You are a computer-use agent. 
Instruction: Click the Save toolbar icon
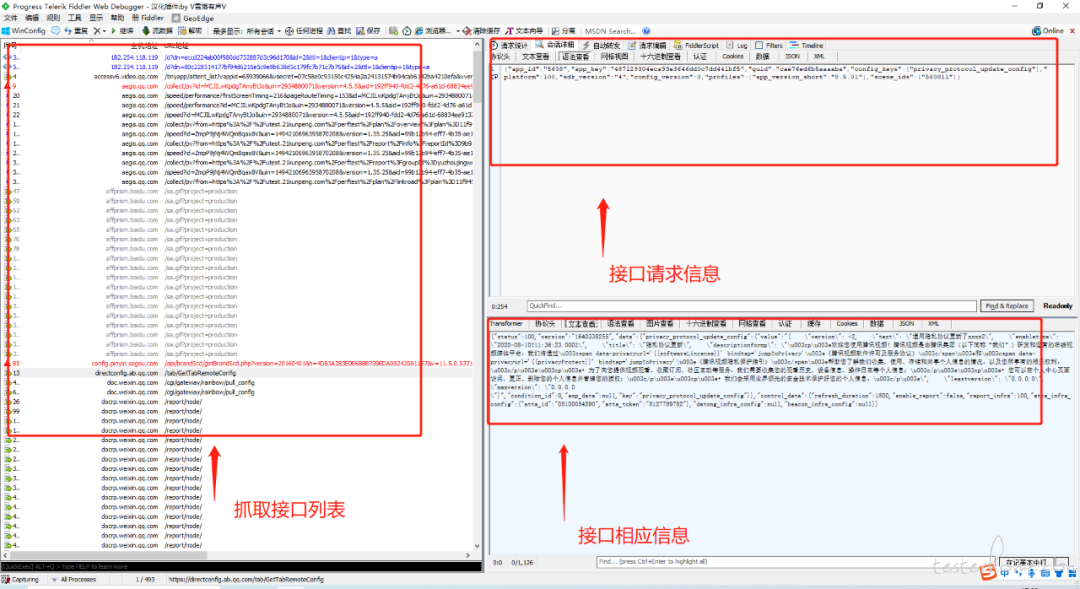368,31
